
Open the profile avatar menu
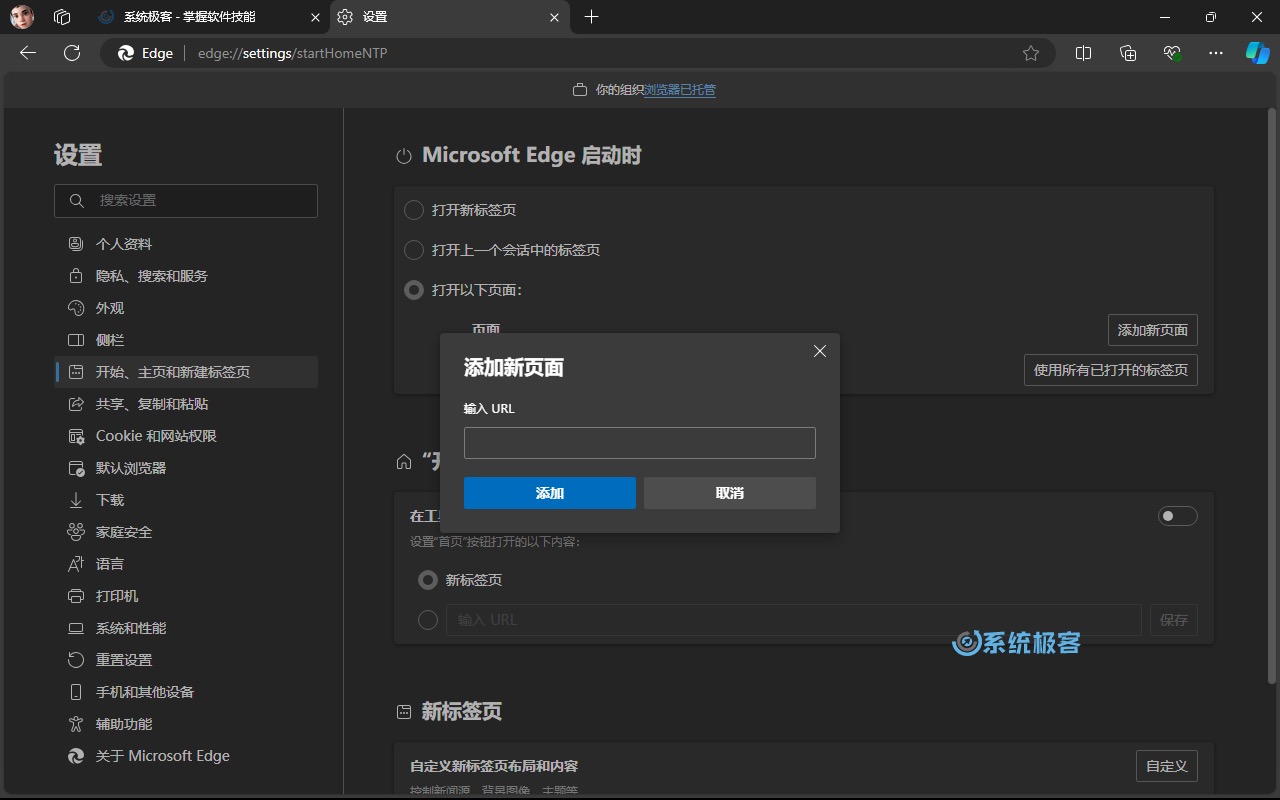(x=22, y=17)
